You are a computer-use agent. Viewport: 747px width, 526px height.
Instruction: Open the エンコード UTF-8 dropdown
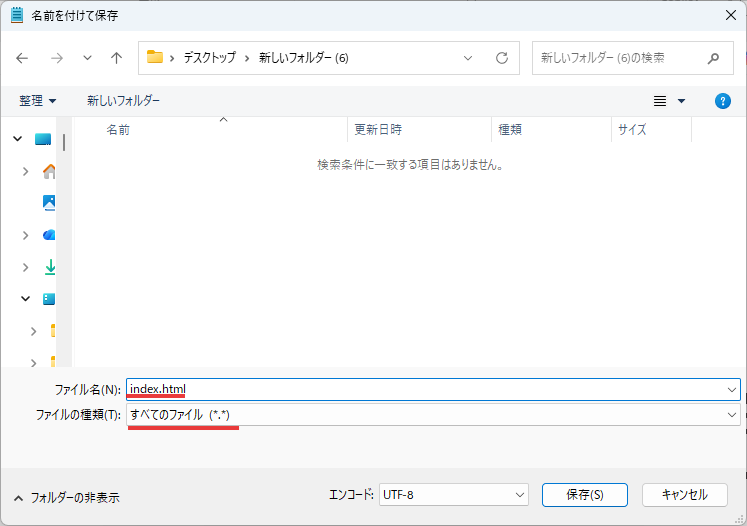click(x=453, y=495)
